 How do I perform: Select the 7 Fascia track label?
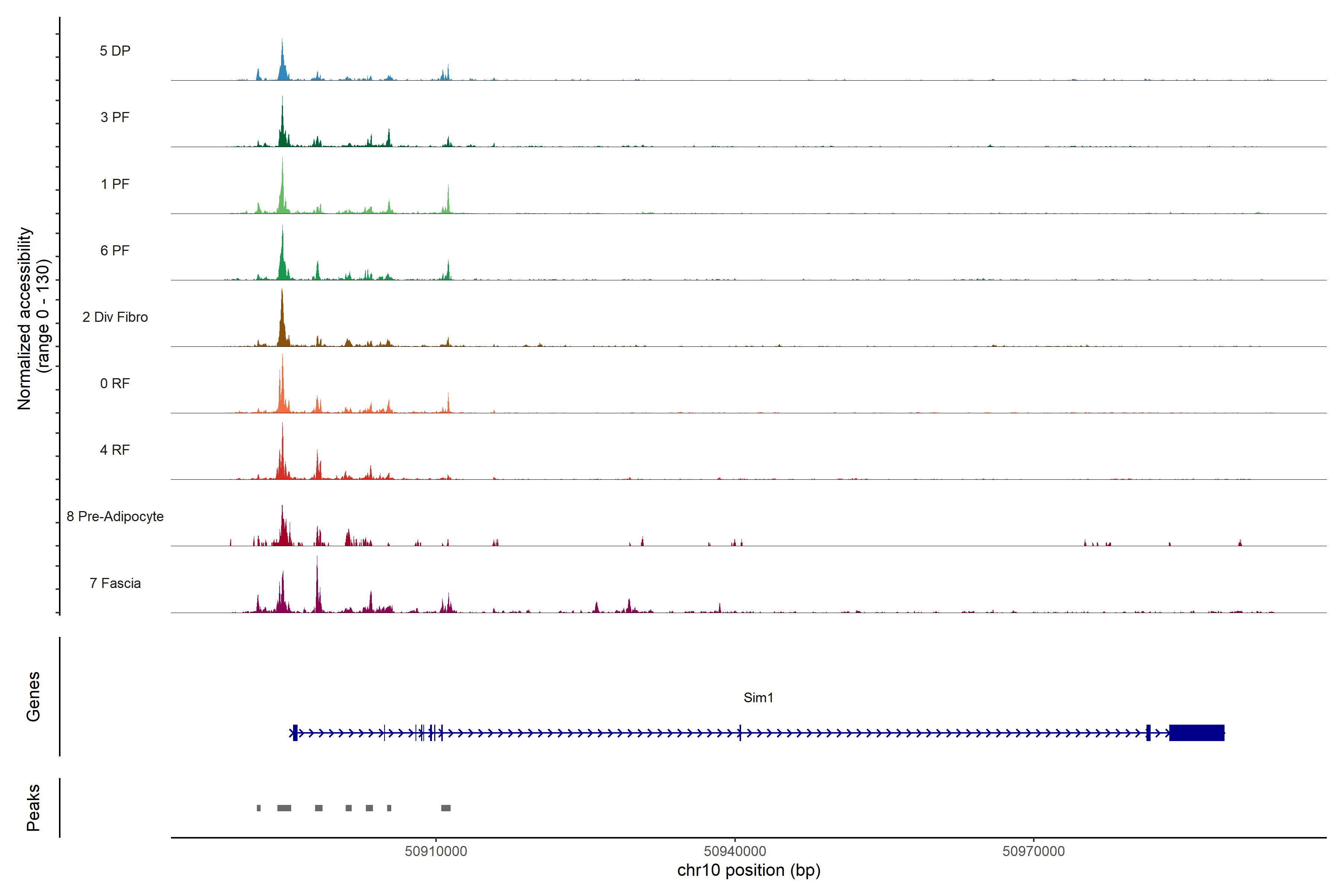[115, 583]
